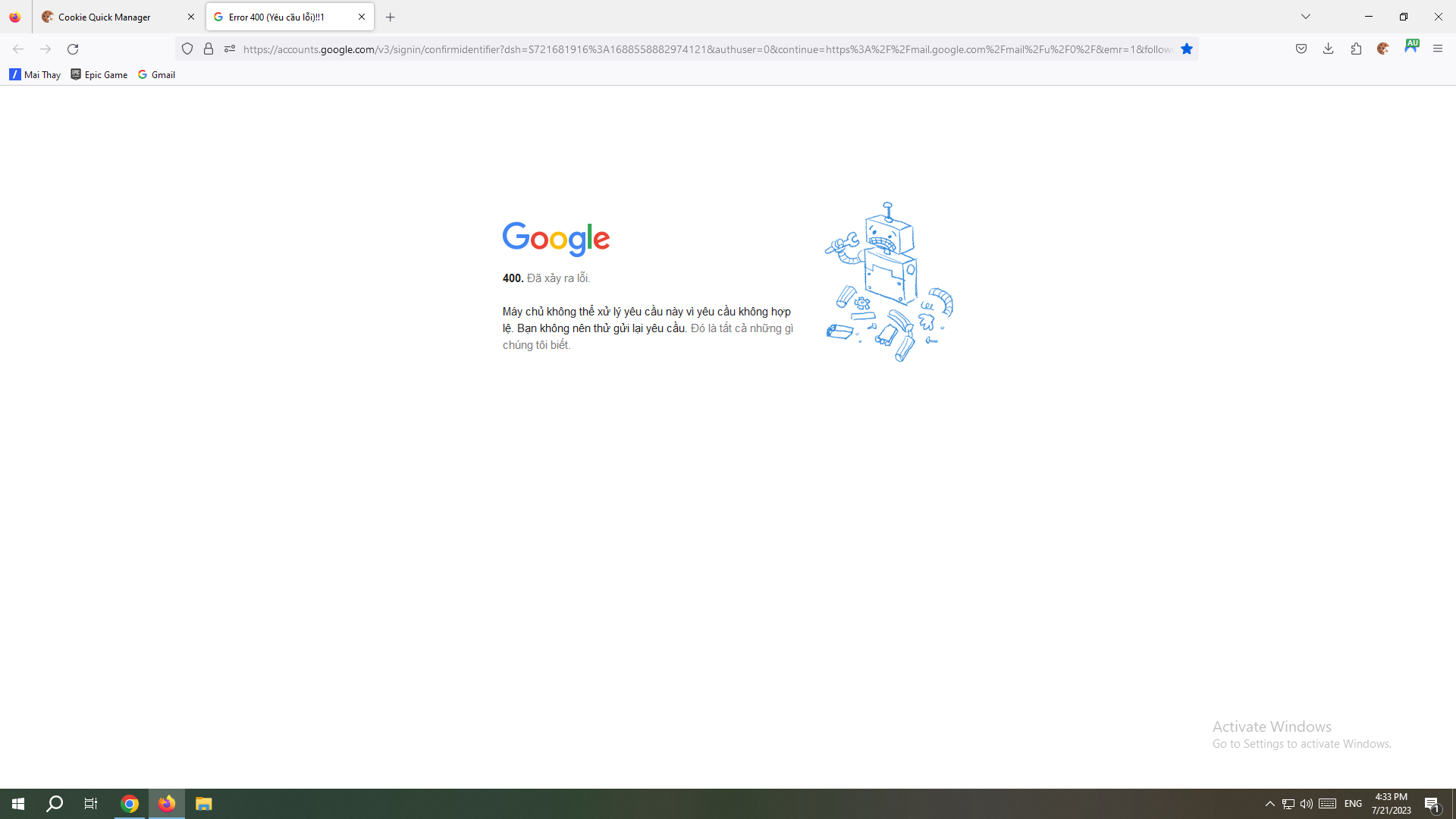Open site permissions icon in address bar
This screenshot has height=819, width=1456.
point(230,49)
